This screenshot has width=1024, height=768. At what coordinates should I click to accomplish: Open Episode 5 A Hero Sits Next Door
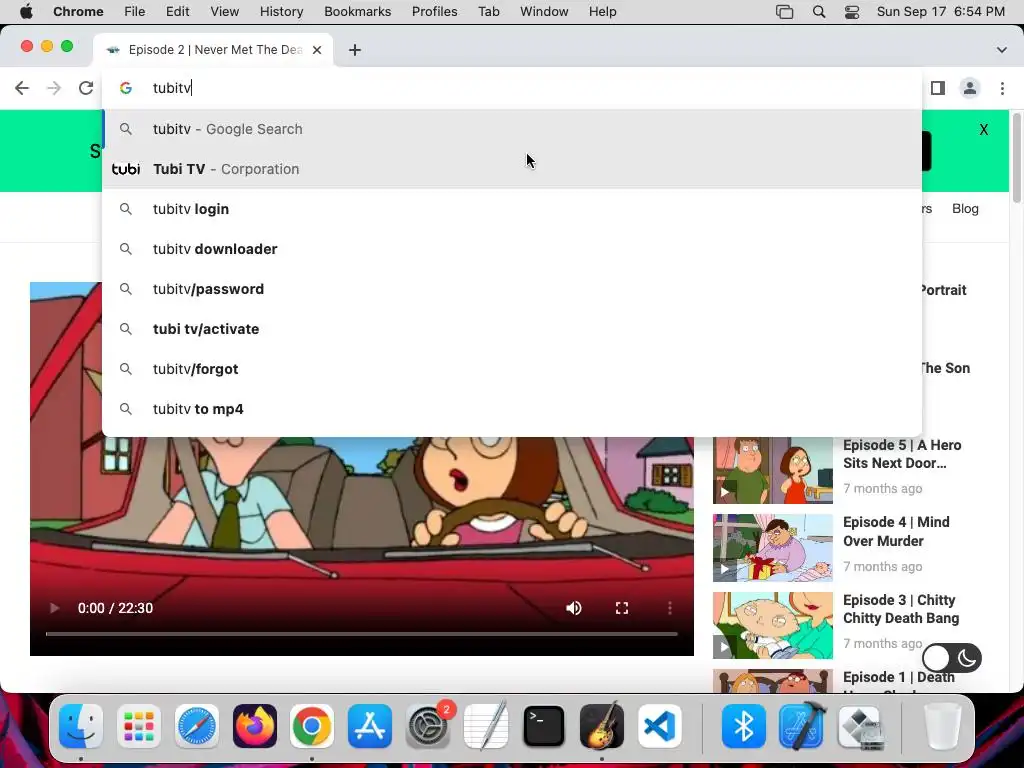pyautogui.click(x=902, y=454)
